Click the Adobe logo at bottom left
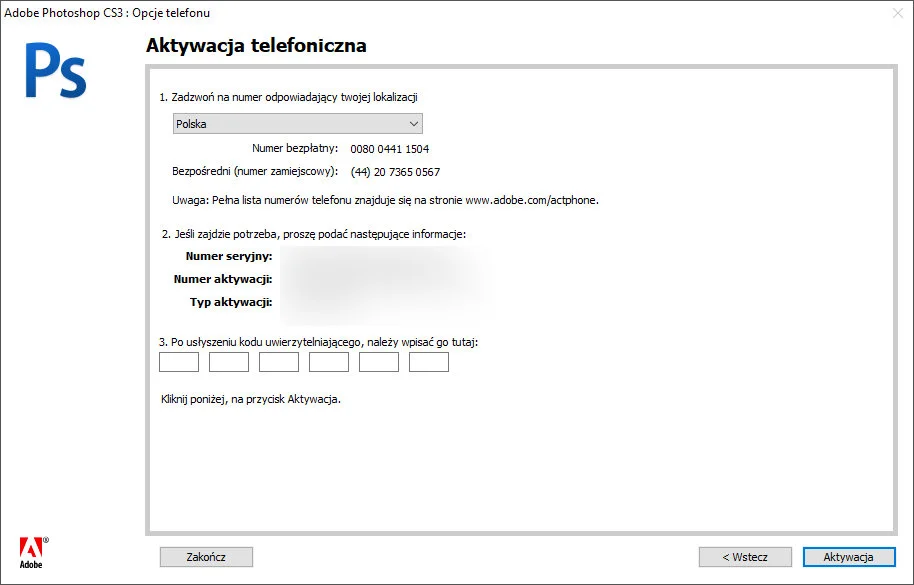The image size is (914, 585). pyautogui.click(x=32, y=551)
